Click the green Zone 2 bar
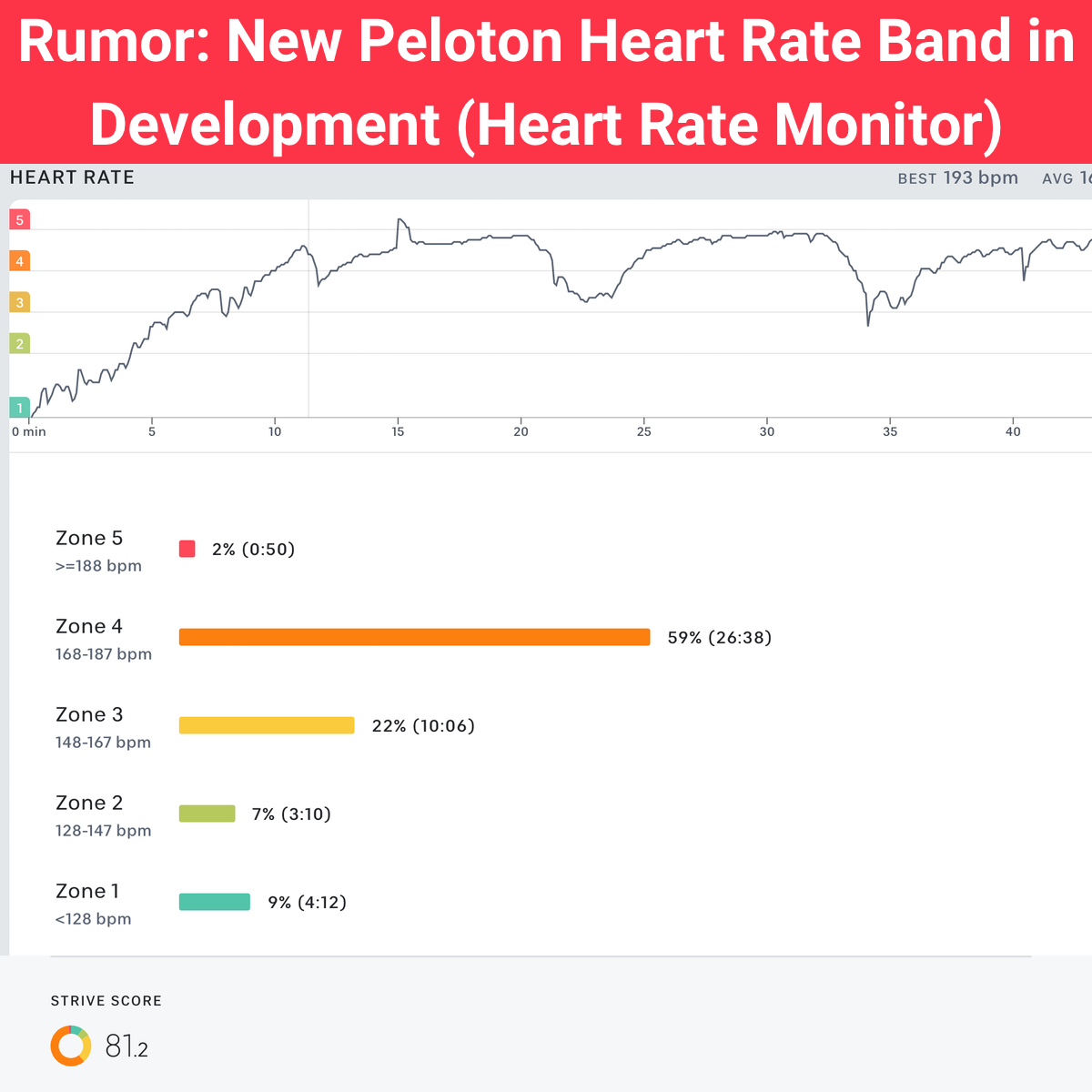Image resolution: width=1092 pixels, height=1092 pixels. click(207, 814)
